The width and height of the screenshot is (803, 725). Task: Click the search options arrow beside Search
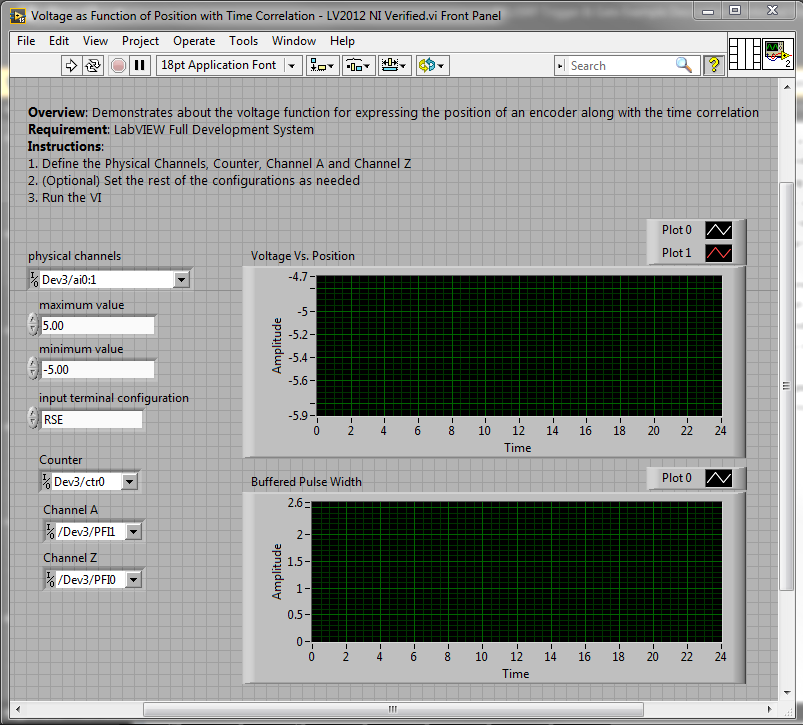[x=561, y=66]
